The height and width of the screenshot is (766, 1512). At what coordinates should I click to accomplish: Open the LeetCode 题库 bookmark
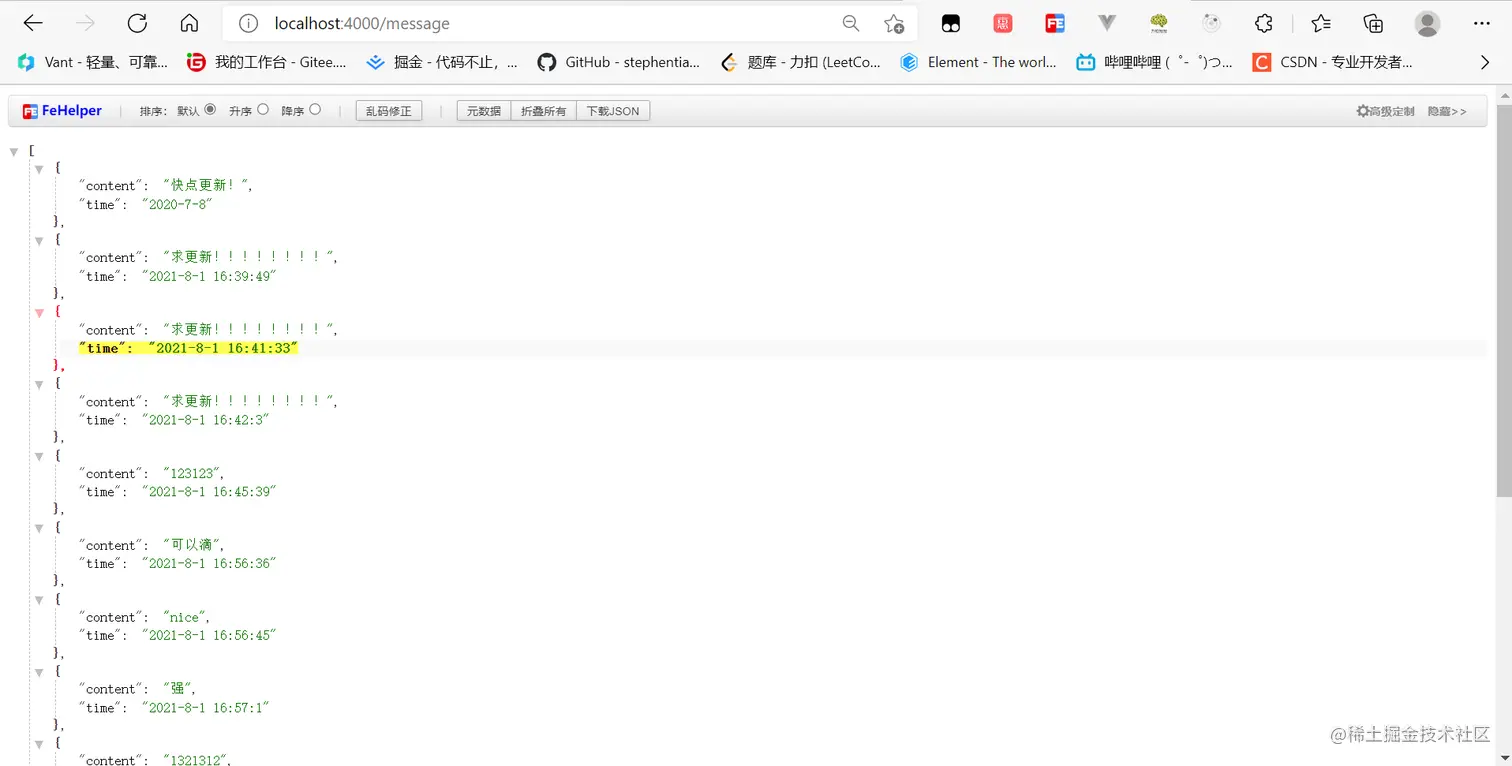point(800,62)
